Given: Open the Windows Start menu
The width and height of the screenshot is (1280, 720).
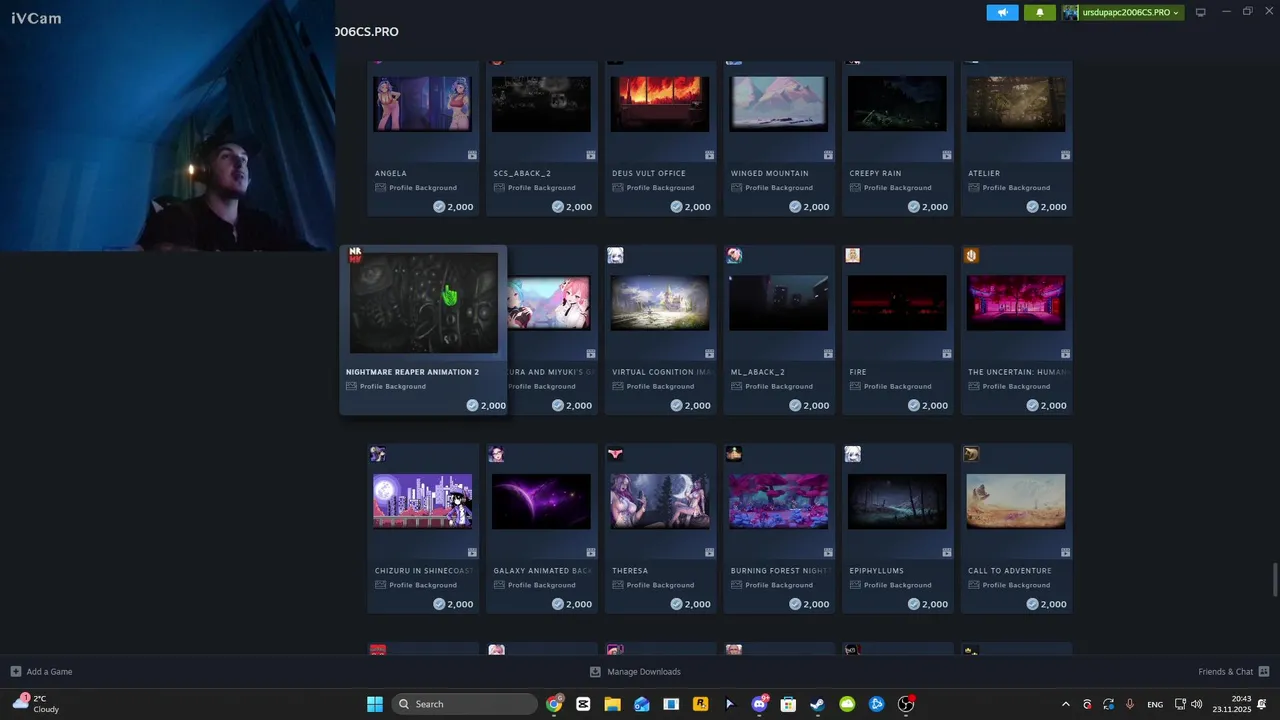Looking at the screenshot, I should tap(375, 704).
